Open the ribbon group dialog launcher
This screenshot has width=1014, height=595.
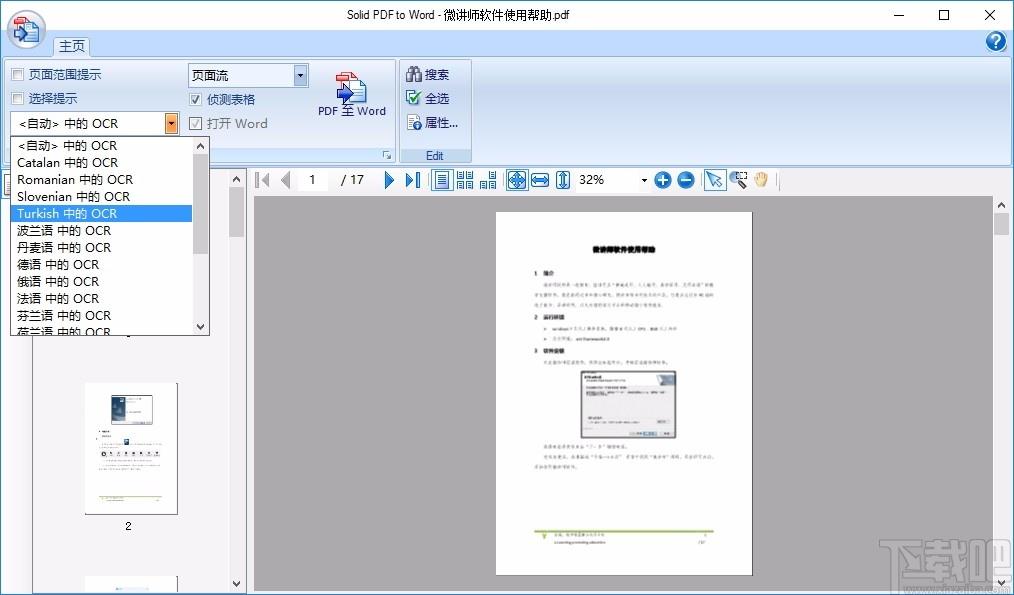387,155
